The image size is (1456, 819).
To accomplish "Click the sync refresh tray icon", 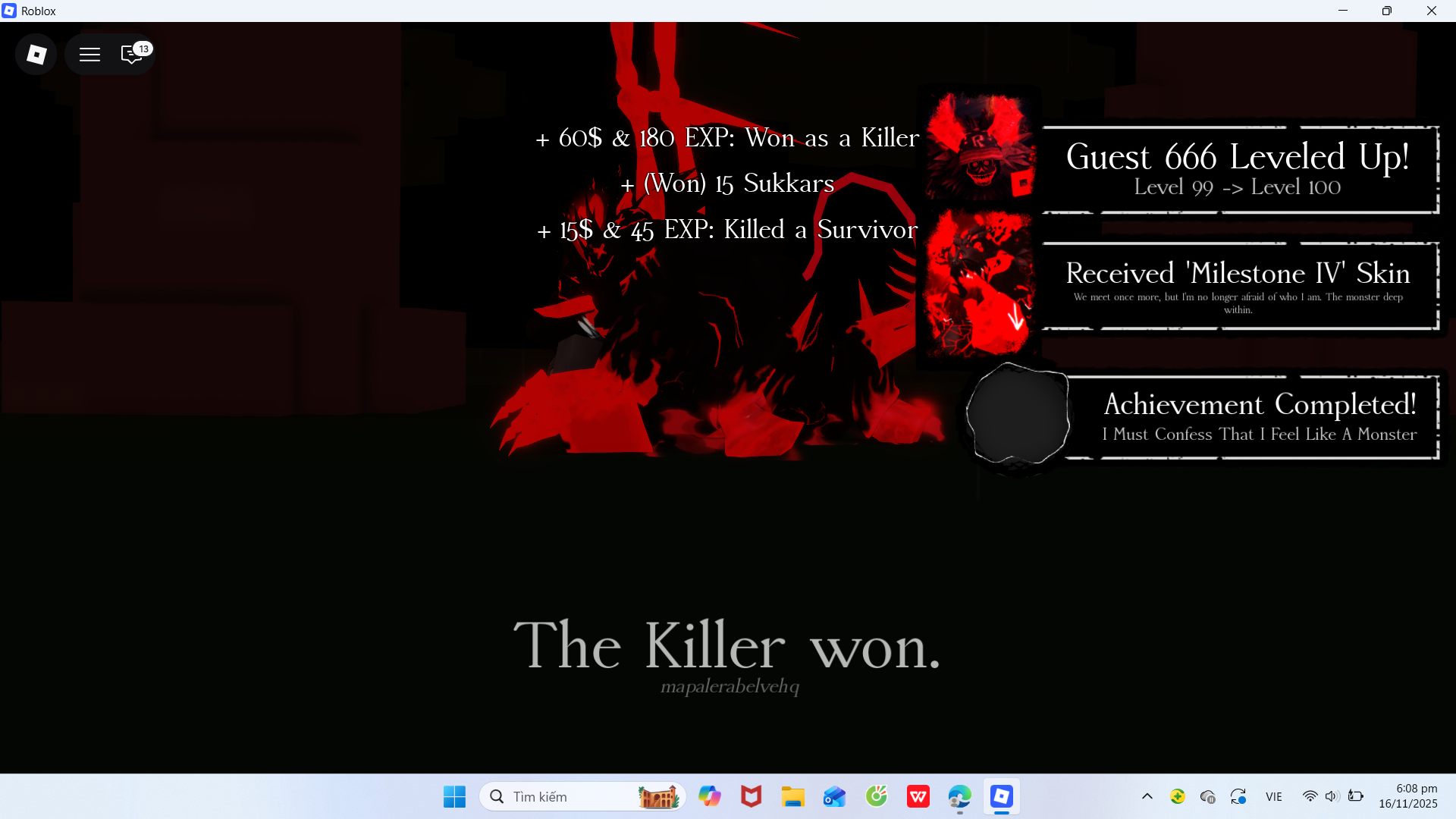I will [1238, 796].
